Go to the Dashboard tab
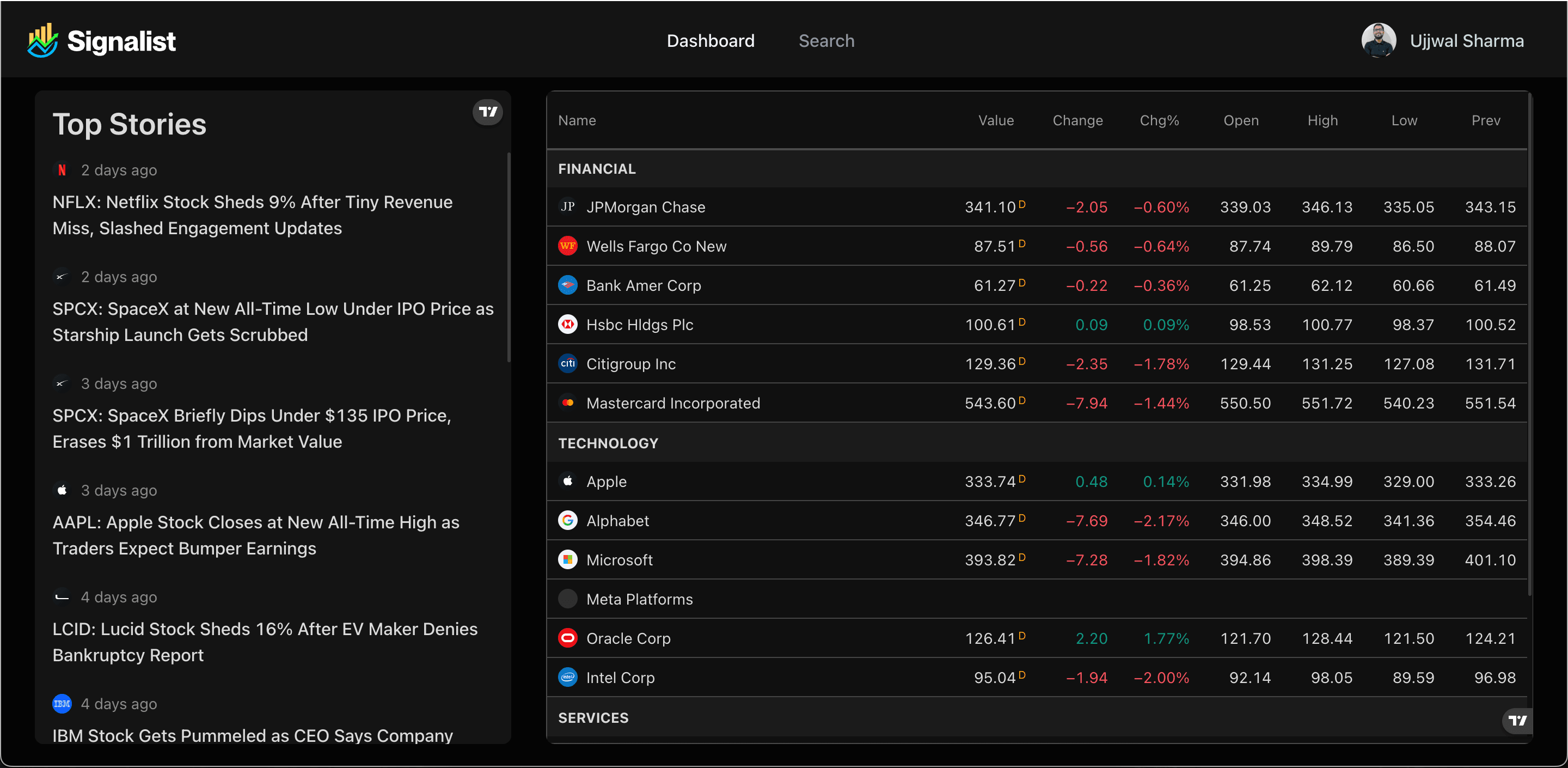The width and height of the screenshot is (1568, 768). 710,41
